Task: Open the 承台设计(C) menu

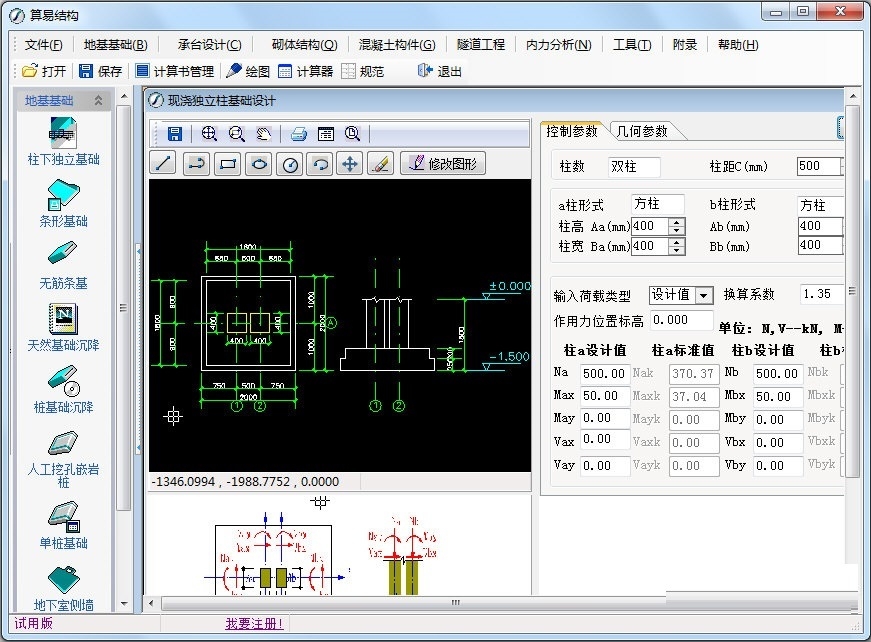Action: coord(209,44)
